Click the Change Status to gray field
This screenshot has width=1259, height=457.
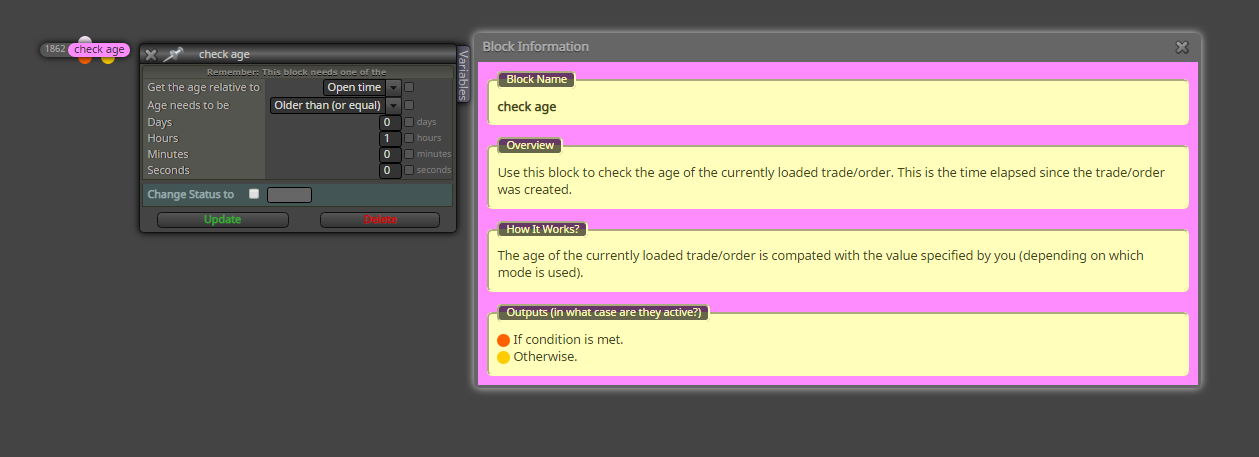[x=289, y=195]
